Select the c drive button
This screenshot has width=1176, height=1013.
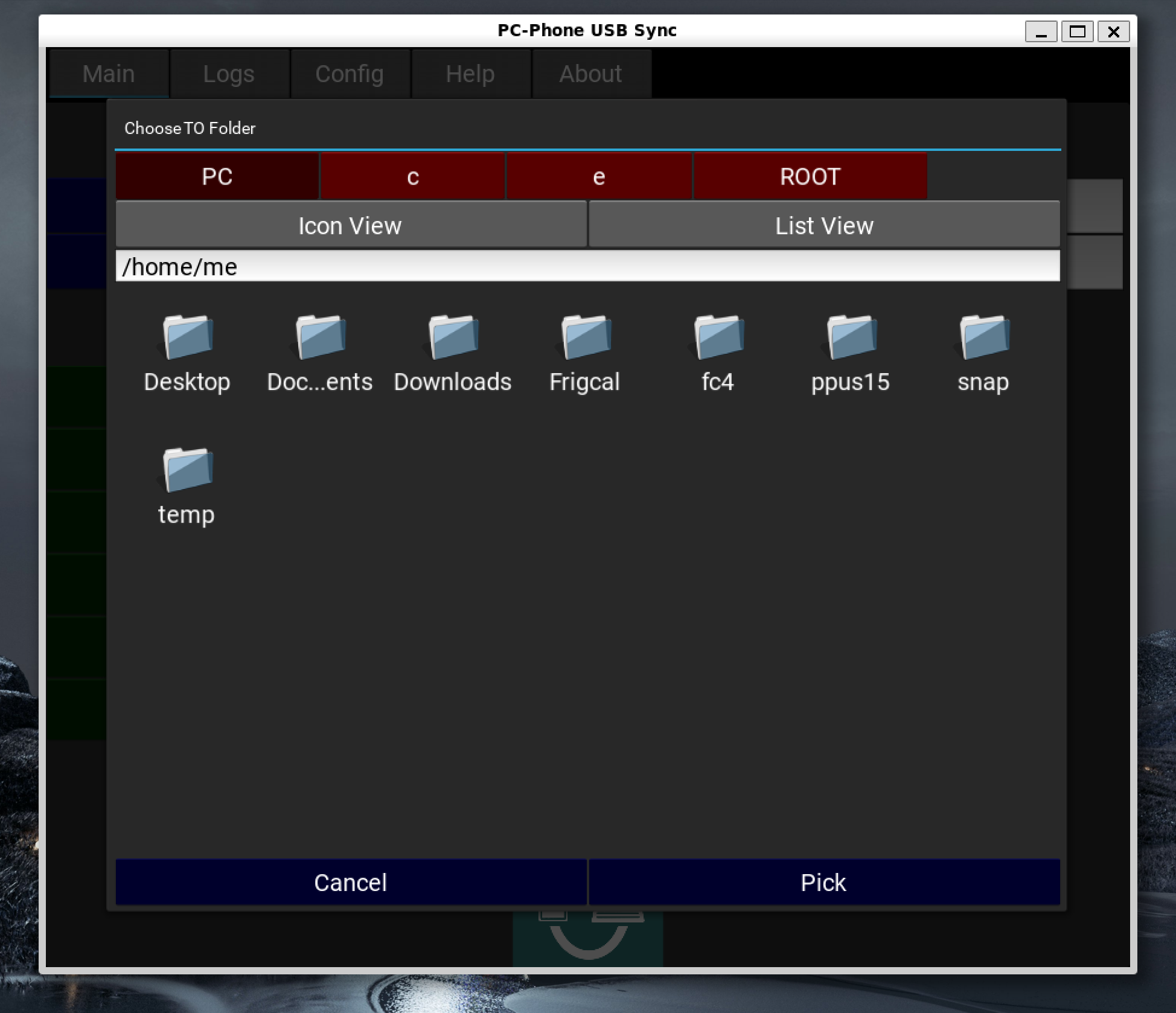pos(412,176)
